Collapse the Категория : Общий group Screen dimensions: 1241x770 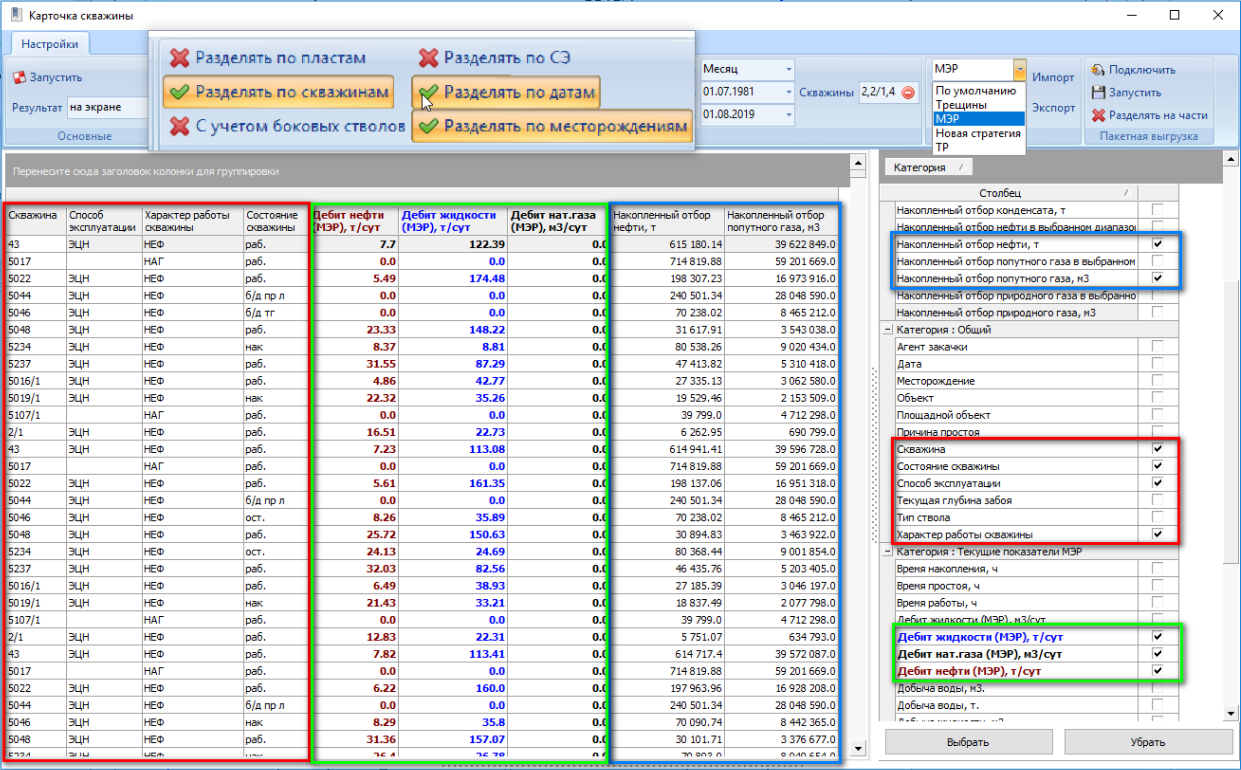coord(887,330)
